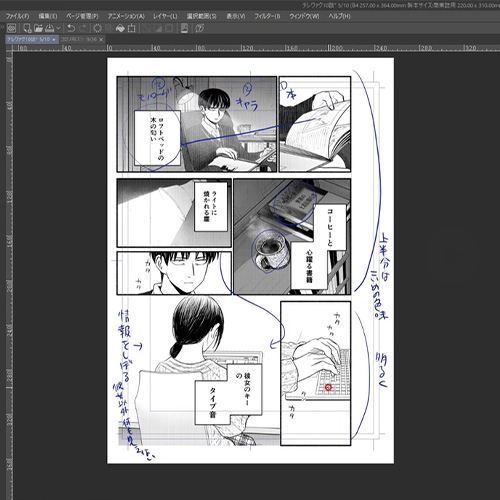Click the Clear (delete) burst icon
The width and height of the screenshot is (500, 500).
tap(97, 28)
